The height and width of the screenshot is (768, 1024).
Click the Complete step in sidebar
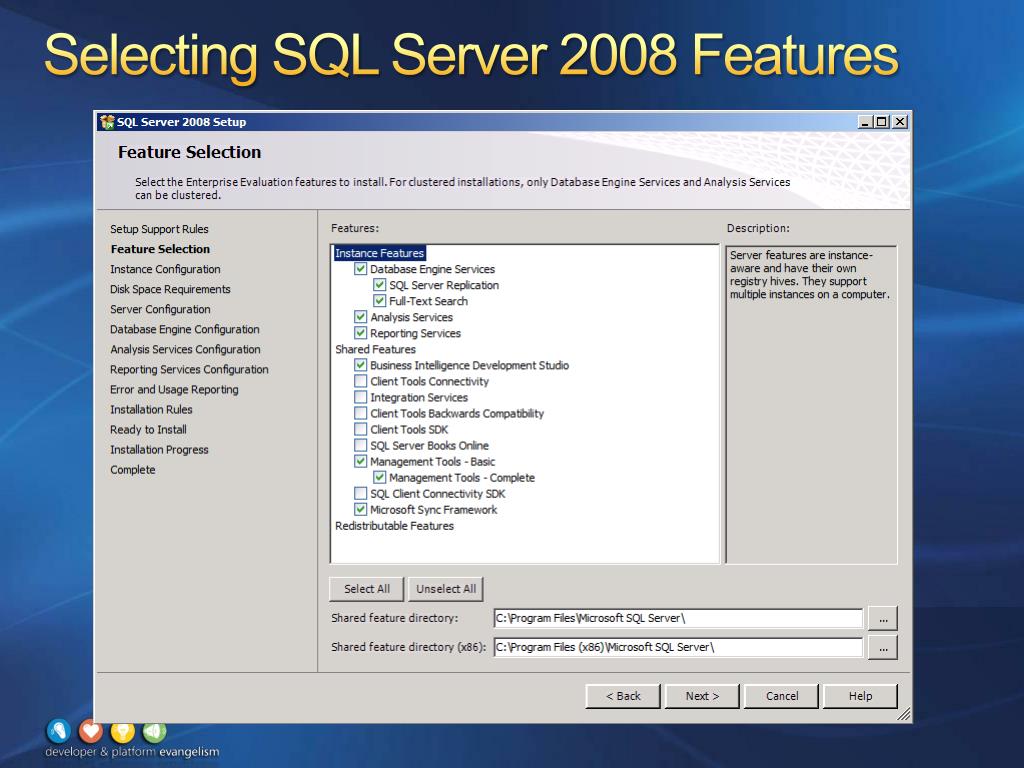(x=133, y=470)
